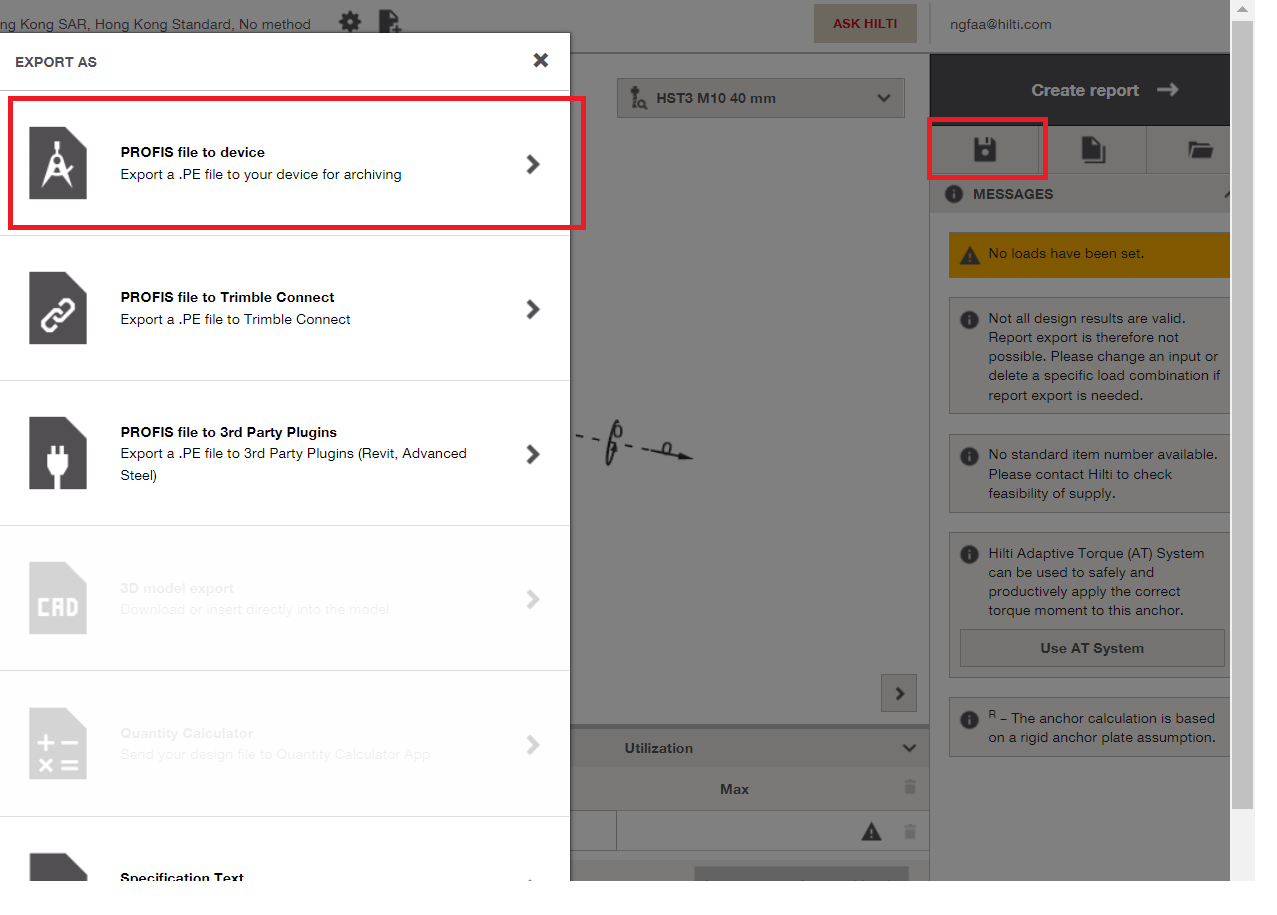Click the new file icon next to settings

(x=391, y=21)
